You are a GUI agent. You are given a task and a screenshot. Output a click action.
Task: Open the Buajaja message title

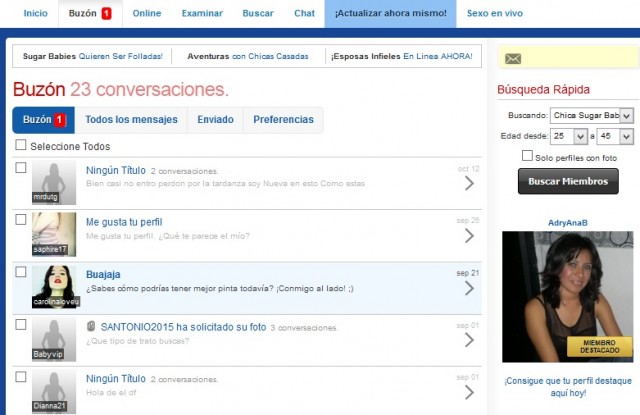103,274
